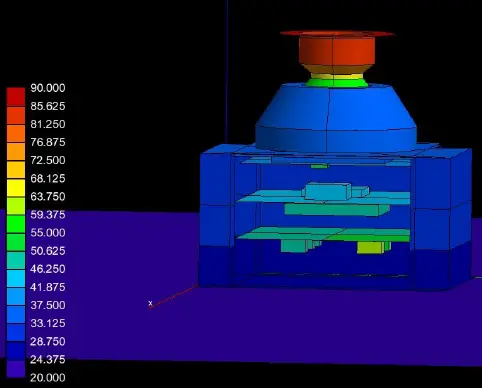Click the 20.000 minimum scale label
Screen dimensions: 482x388
coord(48,378)
